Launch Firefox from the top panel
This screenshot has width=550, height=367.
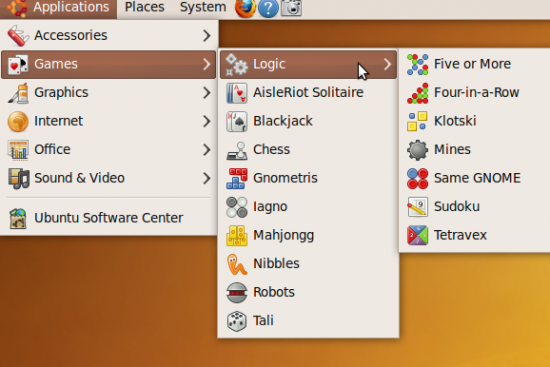click(245, 8)
